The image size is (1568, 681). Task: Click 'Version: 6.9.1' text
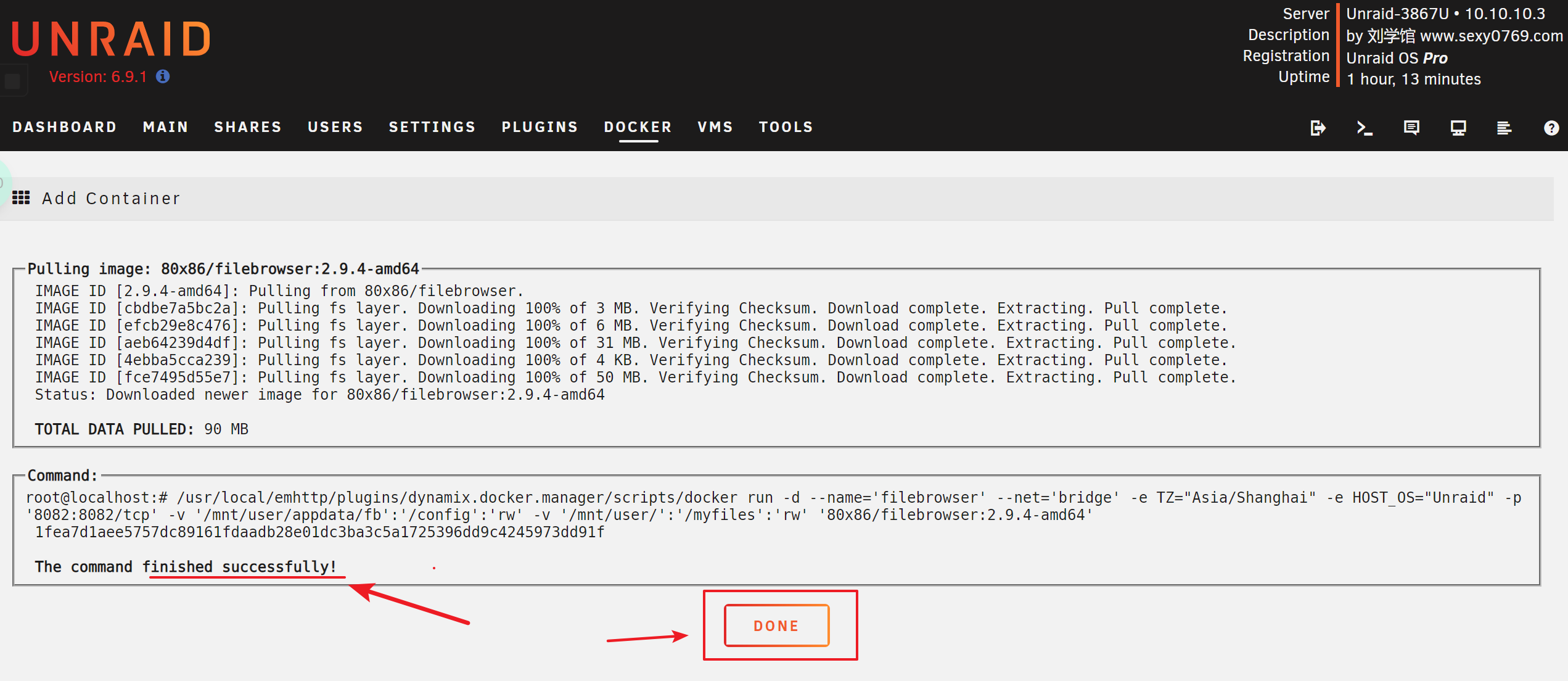98,76
